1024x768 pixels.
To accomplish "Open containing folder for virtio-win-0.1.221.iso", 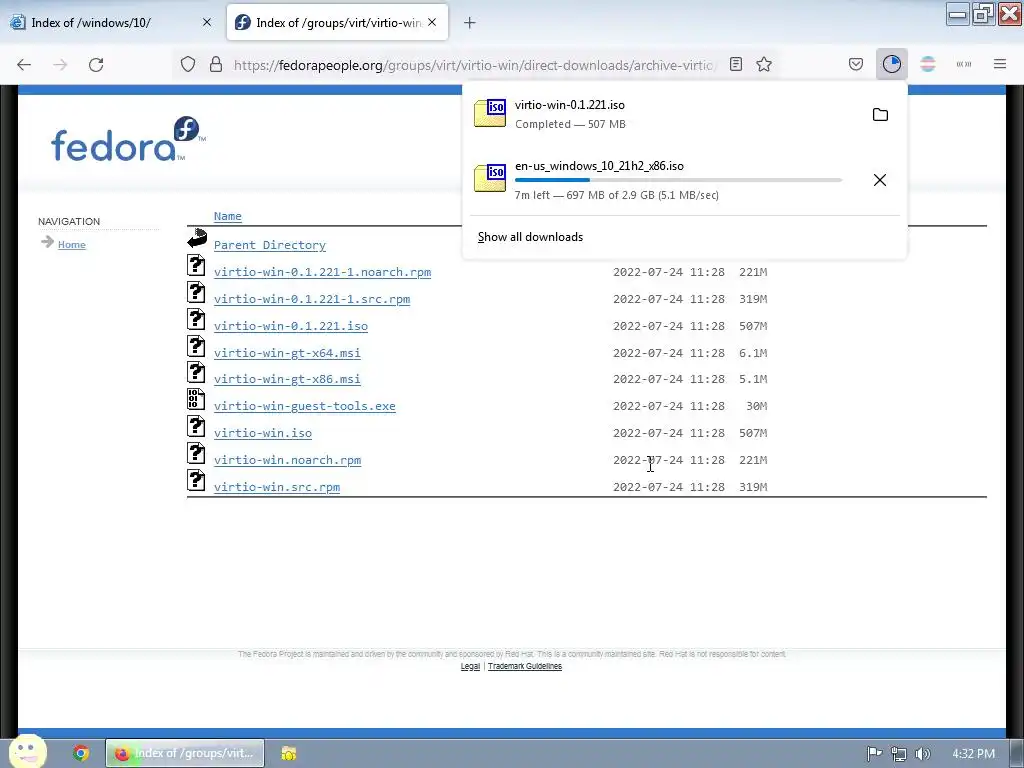I will [x=880, y=115].
